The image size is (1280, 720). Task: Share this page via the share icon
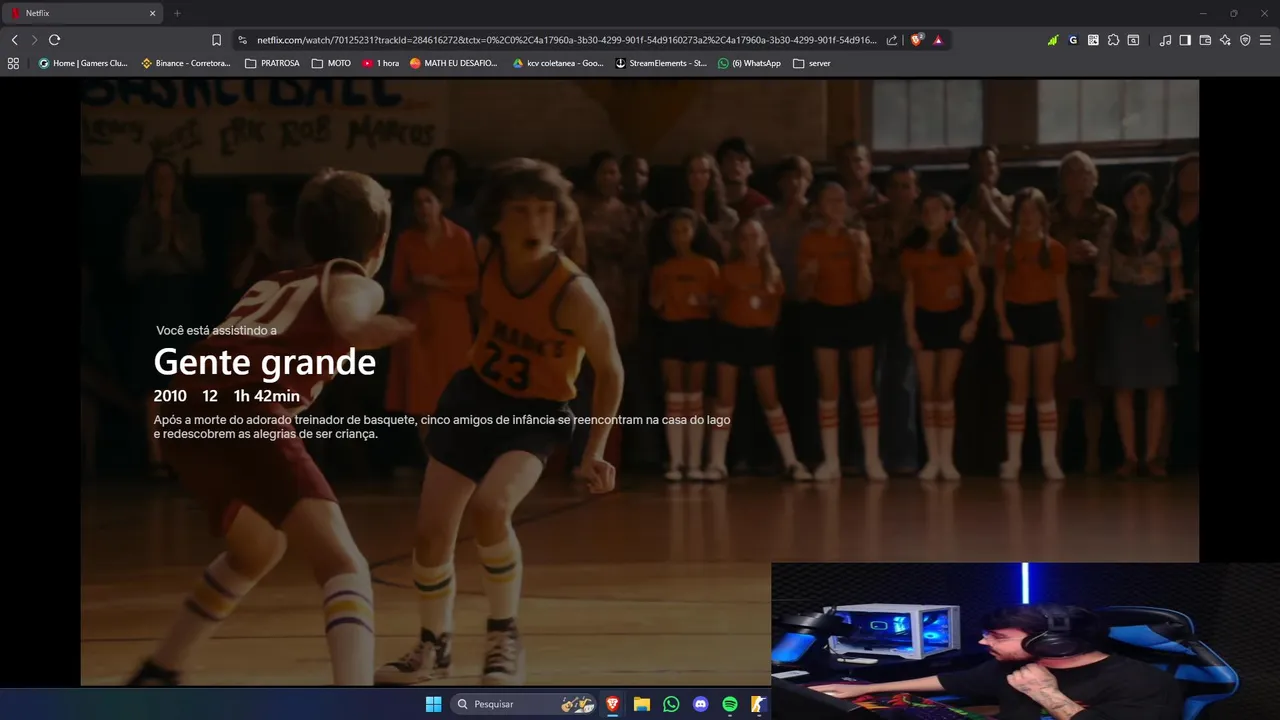[892, 40]
